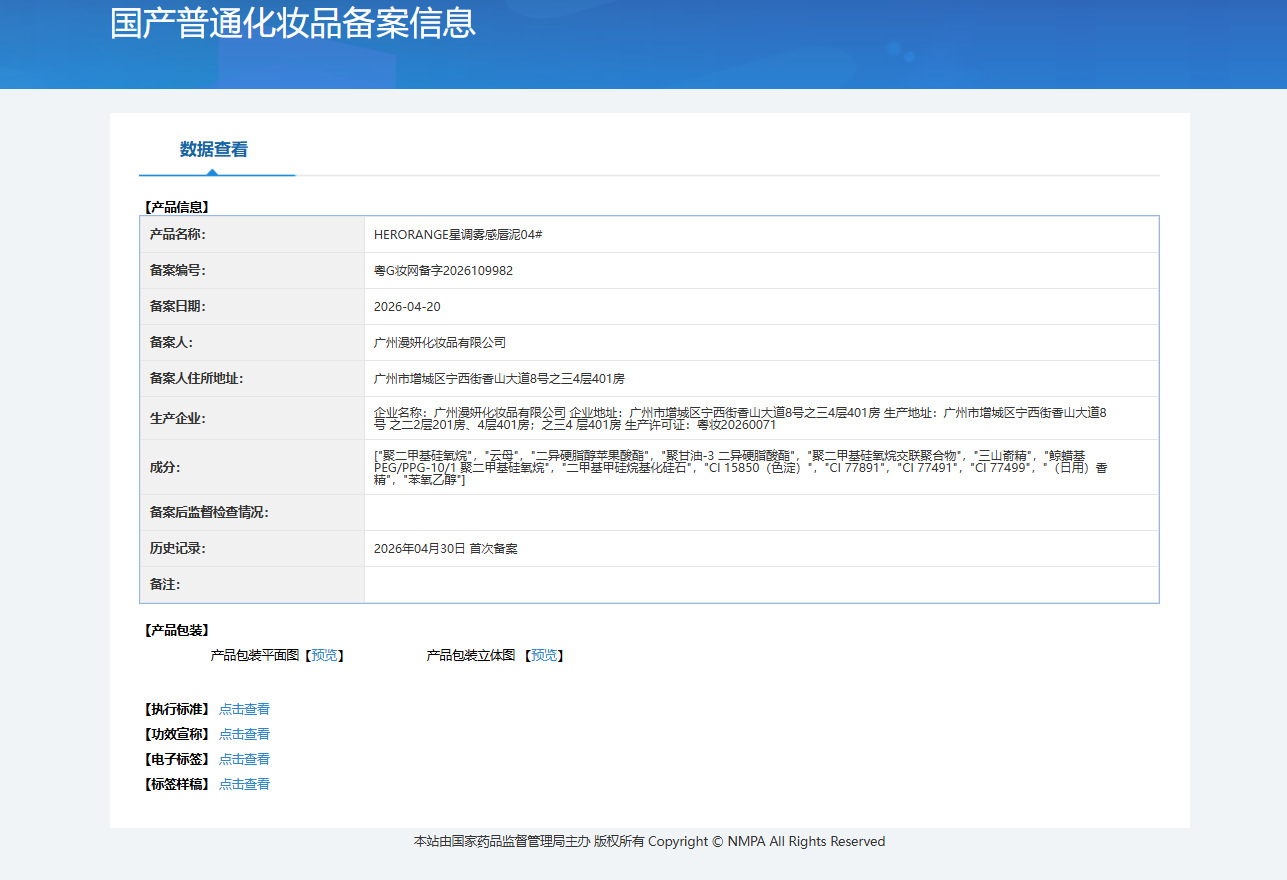Select filing number 粤G妆网备字2026109982

coord(443,271)
